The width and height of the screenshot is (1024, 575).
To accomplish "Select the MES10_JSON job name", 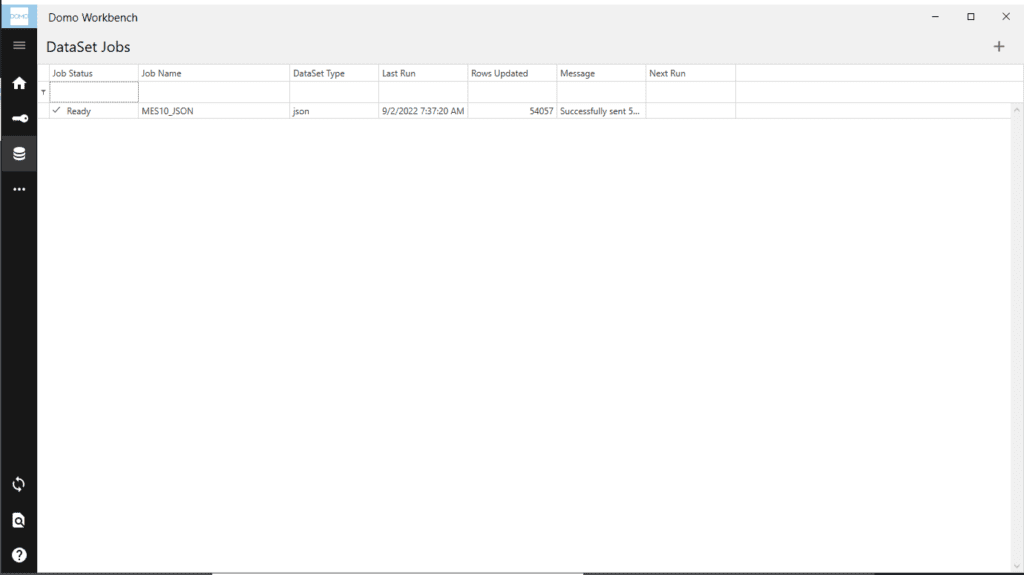I will click(x=167, y=111).
